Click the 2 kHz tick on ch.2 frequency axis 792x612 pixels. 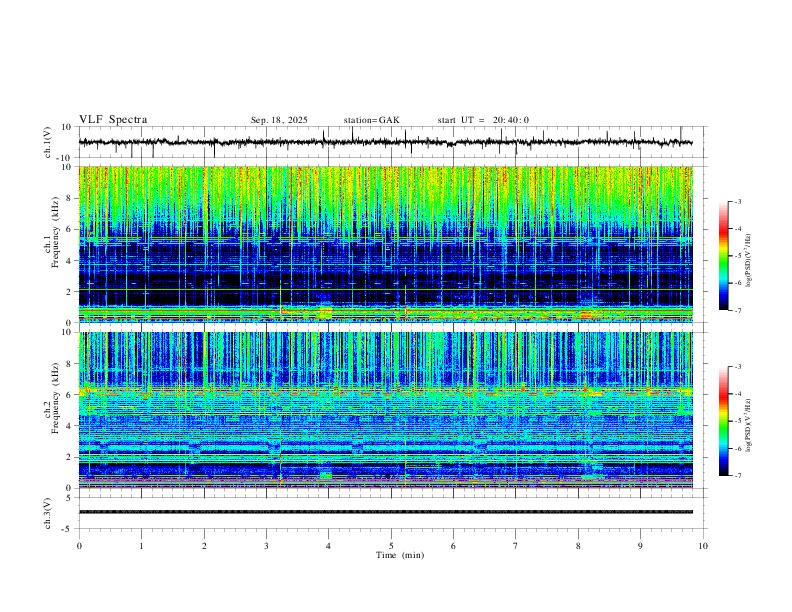pyautogui.click(x=70, y=457)
